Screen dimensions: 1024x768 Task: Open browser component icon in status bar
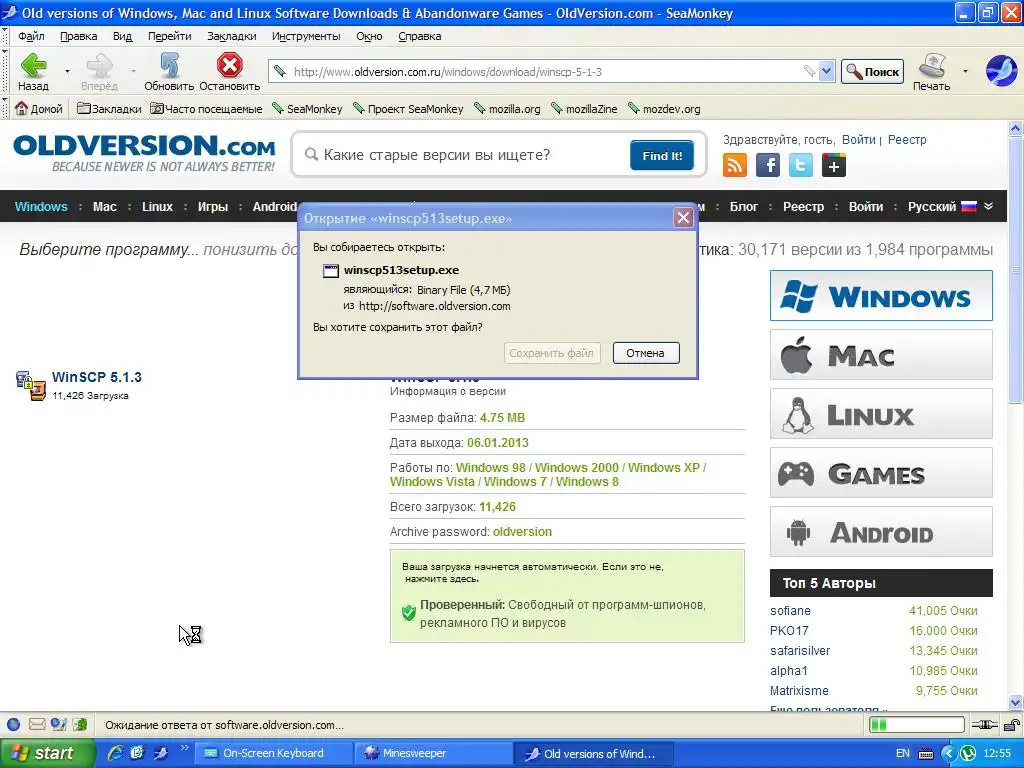coord(14,724)
